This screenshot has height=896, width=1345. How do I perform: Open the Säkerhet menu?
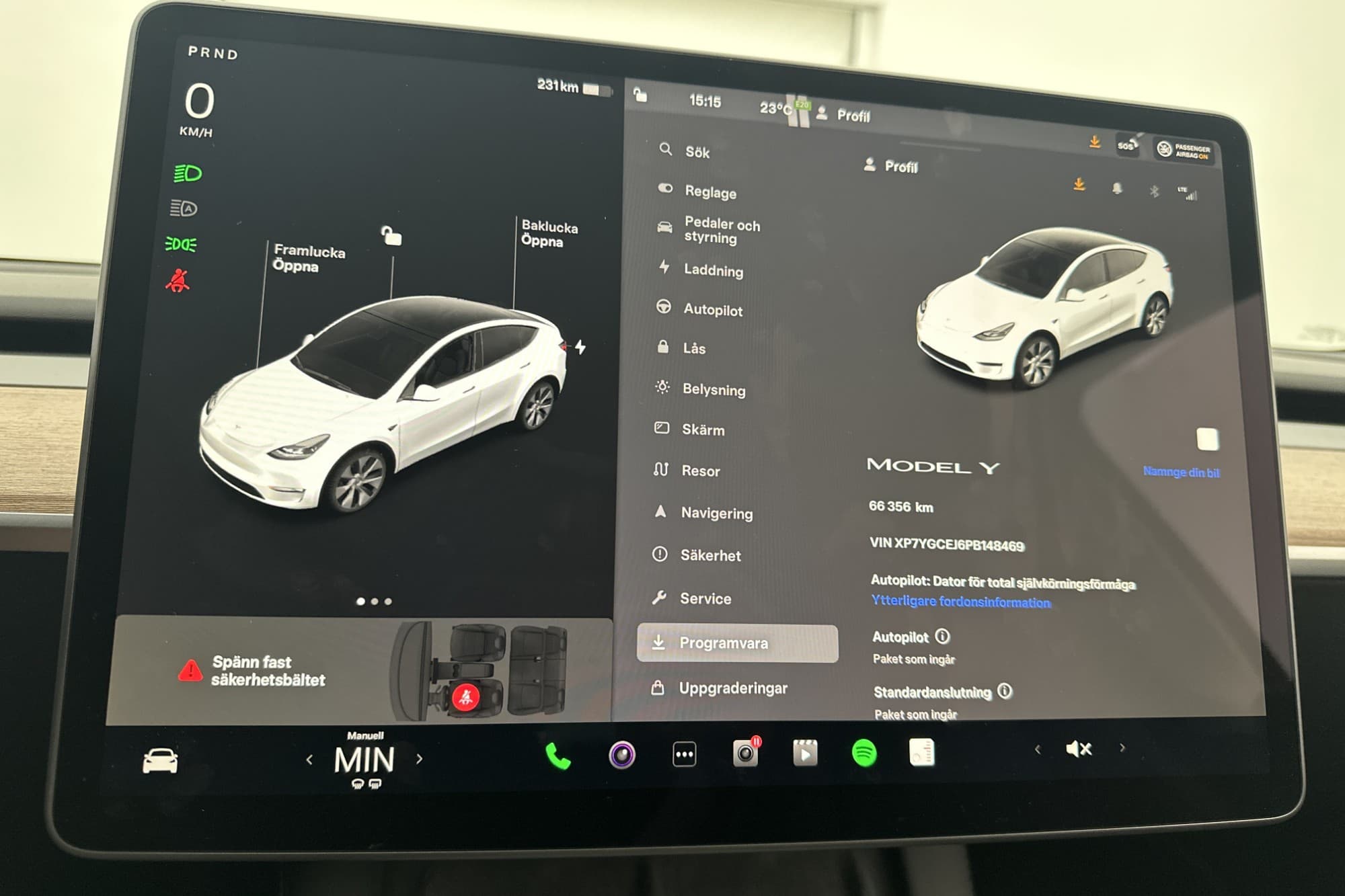[697, 555]
